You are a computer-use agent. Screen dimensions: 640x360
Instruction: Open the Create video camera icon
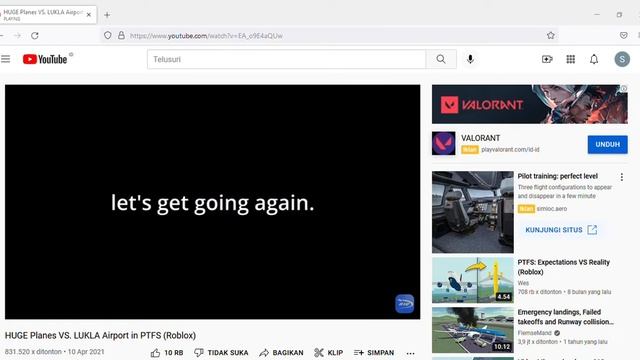click(x=547, y=59)
